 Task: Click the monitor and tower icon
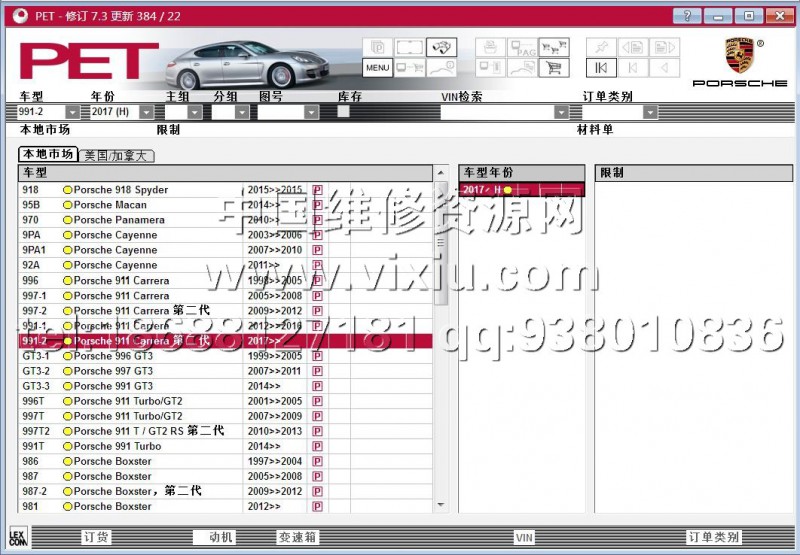tap(490, 68)
